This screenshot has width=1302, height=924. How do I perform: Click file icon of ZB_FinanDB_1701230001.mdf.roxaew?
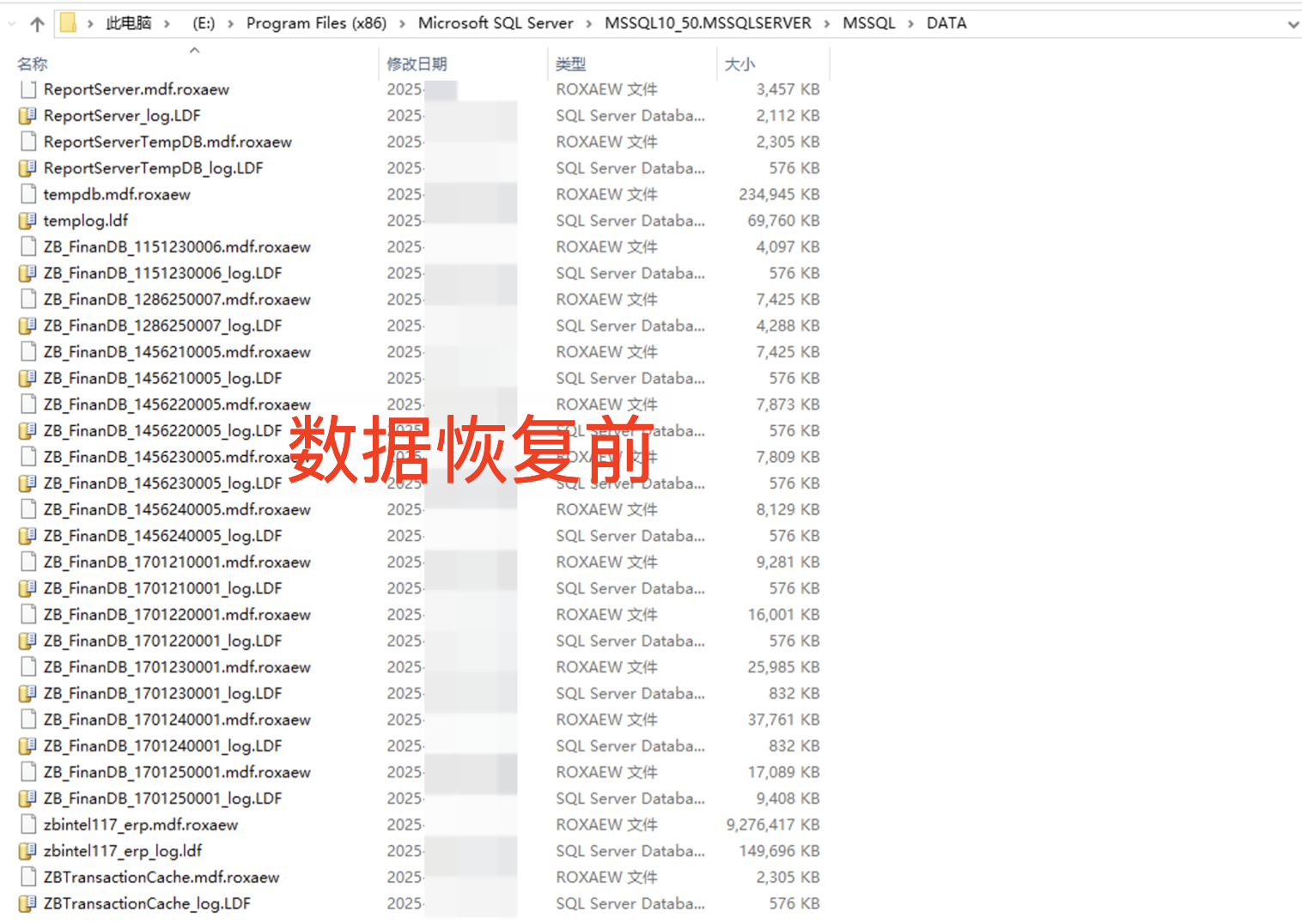click(x=28, y=666)
